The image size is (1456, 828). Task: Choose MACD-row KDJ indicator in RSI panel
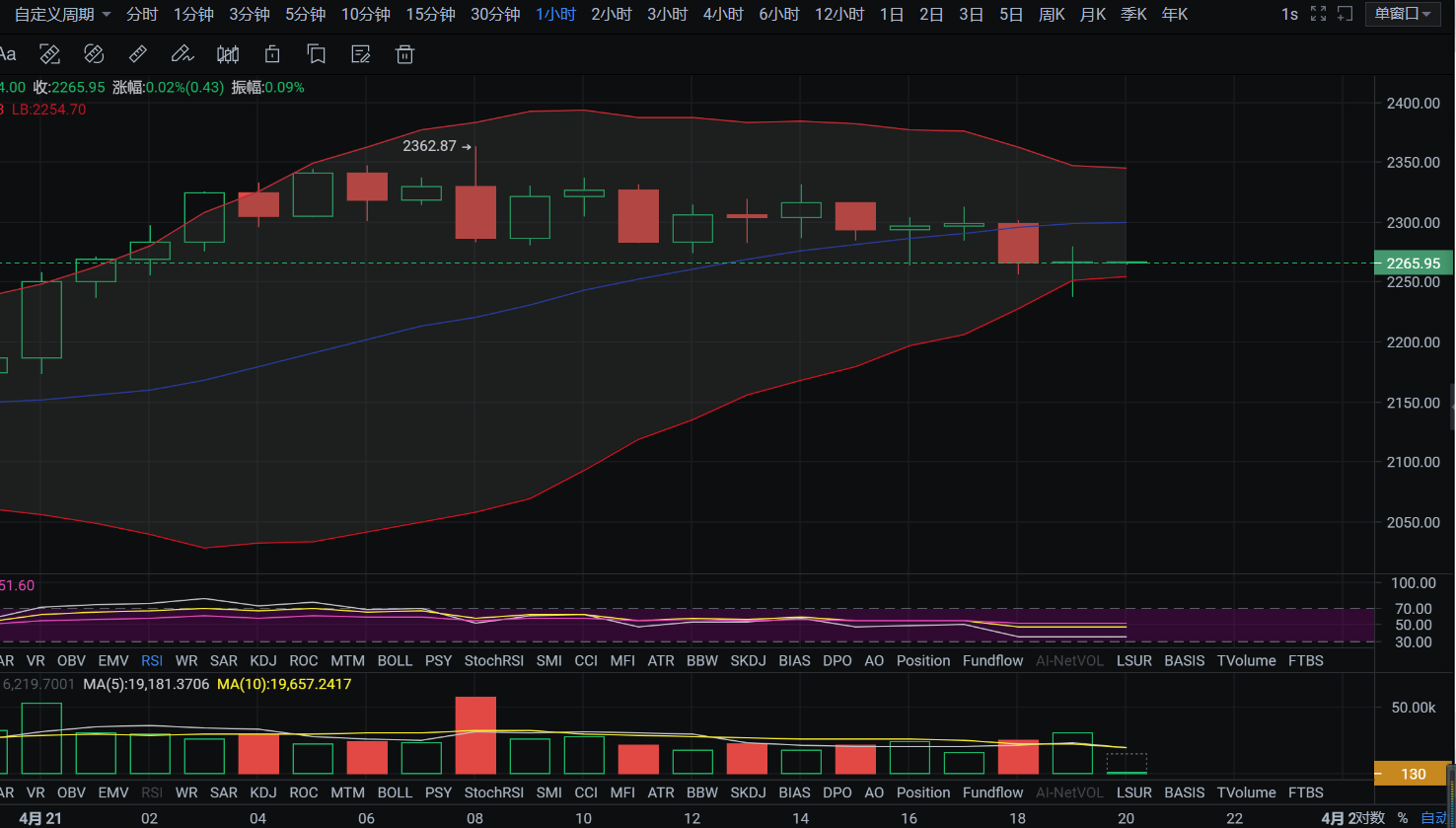263,660
